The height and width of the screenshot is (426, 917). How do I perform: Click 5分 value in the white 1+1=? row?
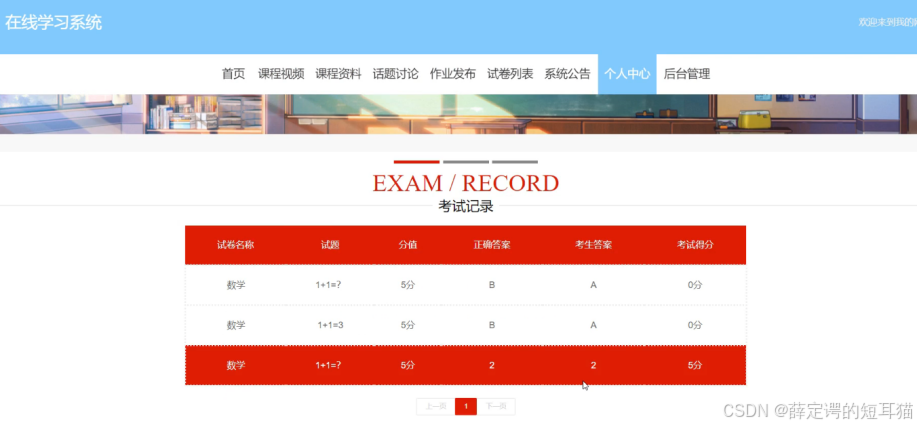pyautogui.click(x=408, y=285)
